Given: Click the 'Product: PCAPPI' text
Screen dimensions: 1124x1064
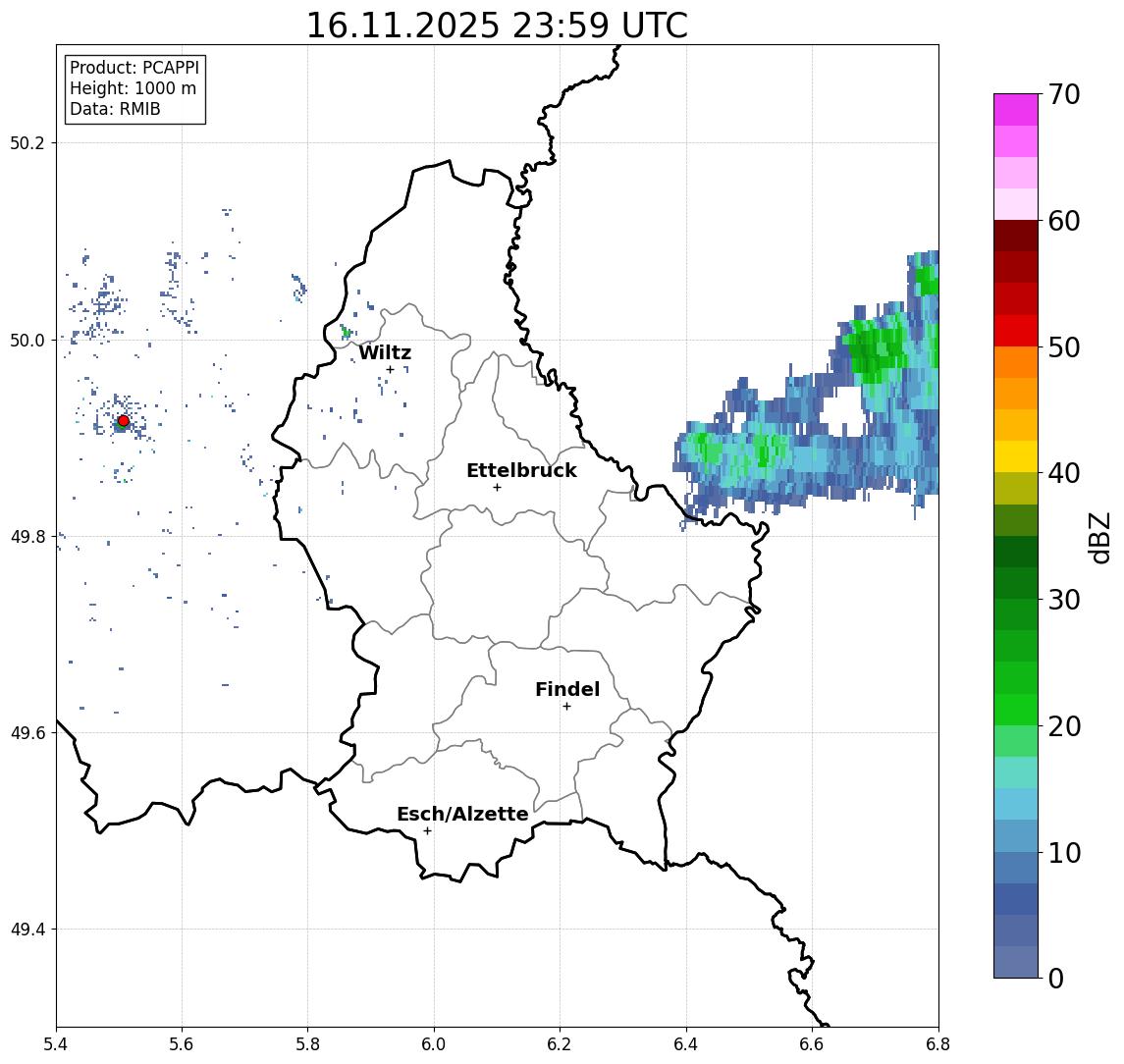Looking at the screenshot, I should point(134,68).
